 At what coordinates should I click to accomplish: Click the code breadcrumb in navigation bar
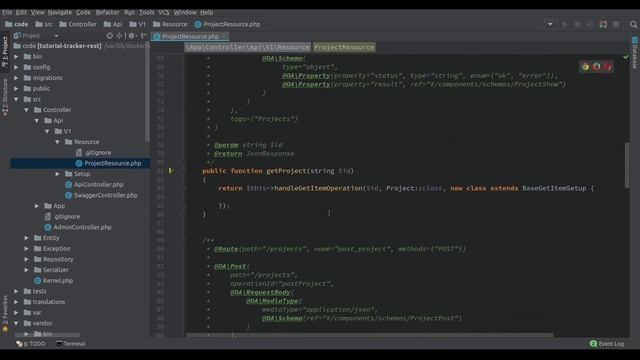tap(16, 24)
